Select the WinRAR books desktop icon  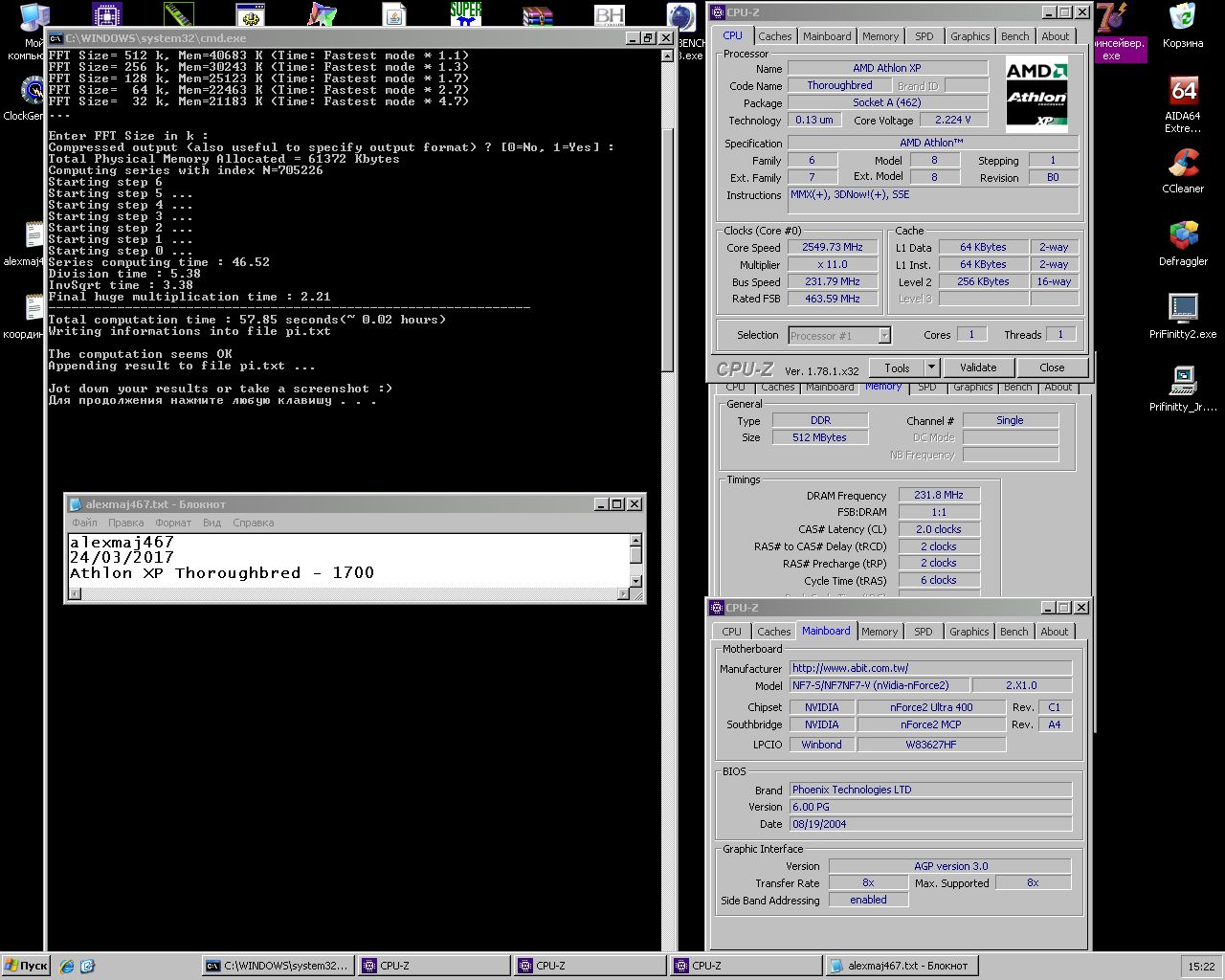[538, 14]
